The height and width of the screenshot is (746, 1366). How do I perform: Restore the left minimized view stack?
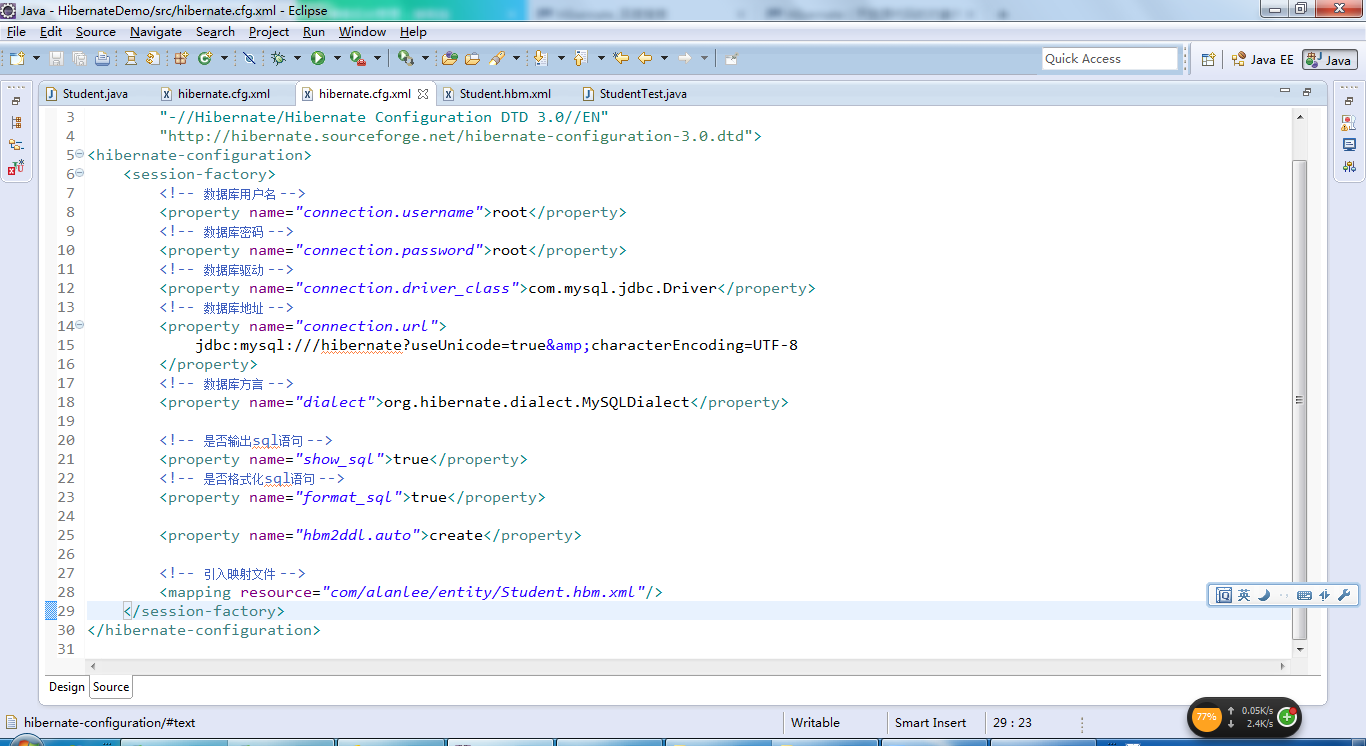pos(16,101)
